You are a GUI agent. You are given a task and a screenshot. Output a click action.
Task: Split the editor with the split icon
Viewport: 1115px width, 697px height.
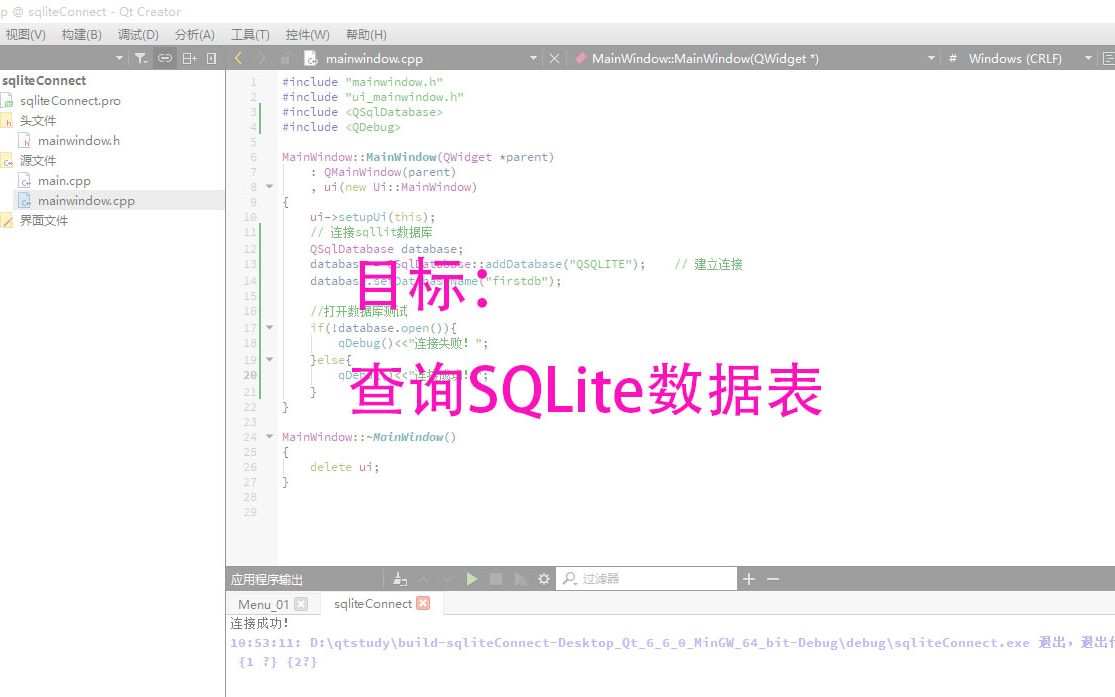coord(189,58)
